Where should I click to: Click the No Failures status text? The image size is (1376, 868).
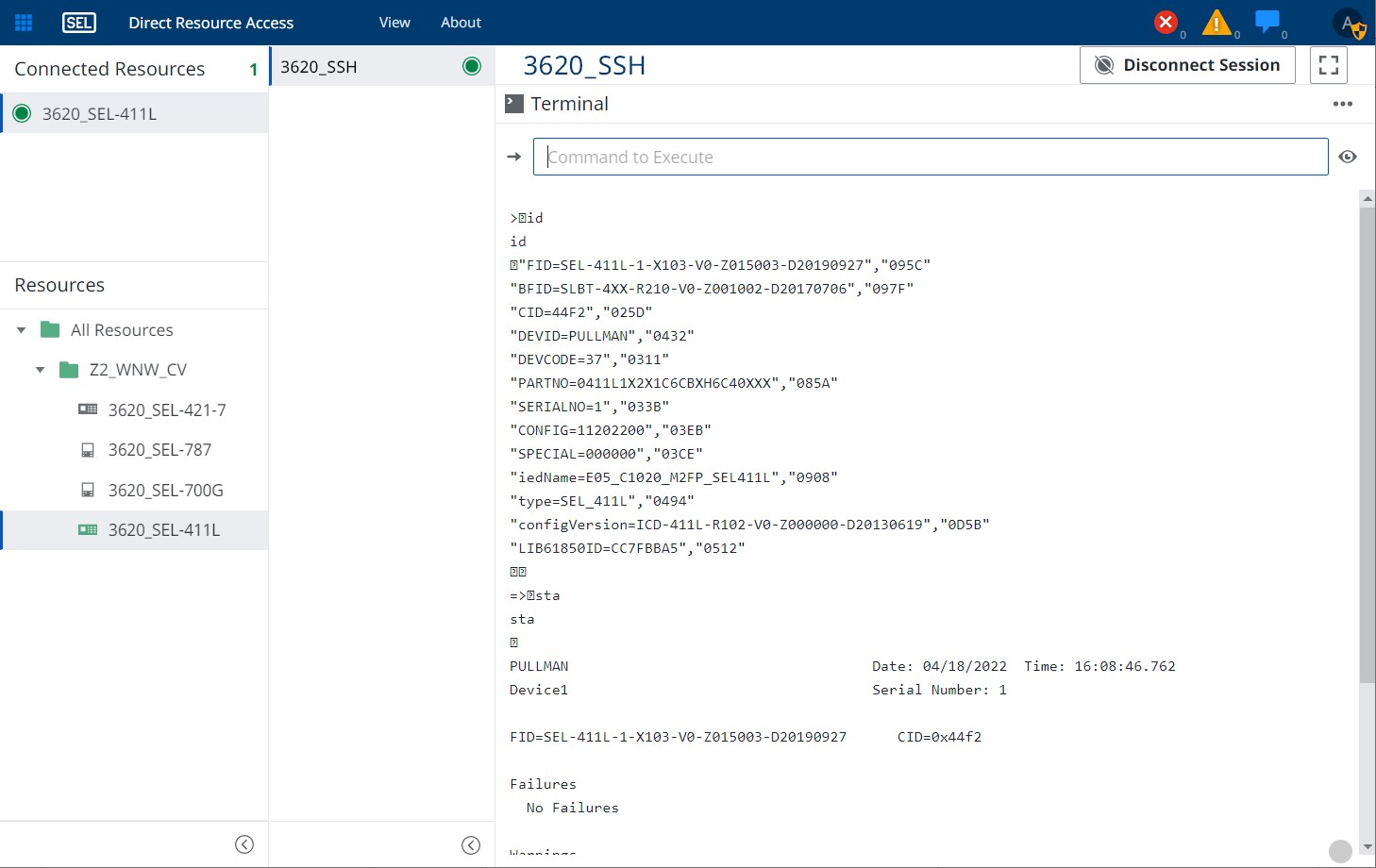tap(573, 808)
